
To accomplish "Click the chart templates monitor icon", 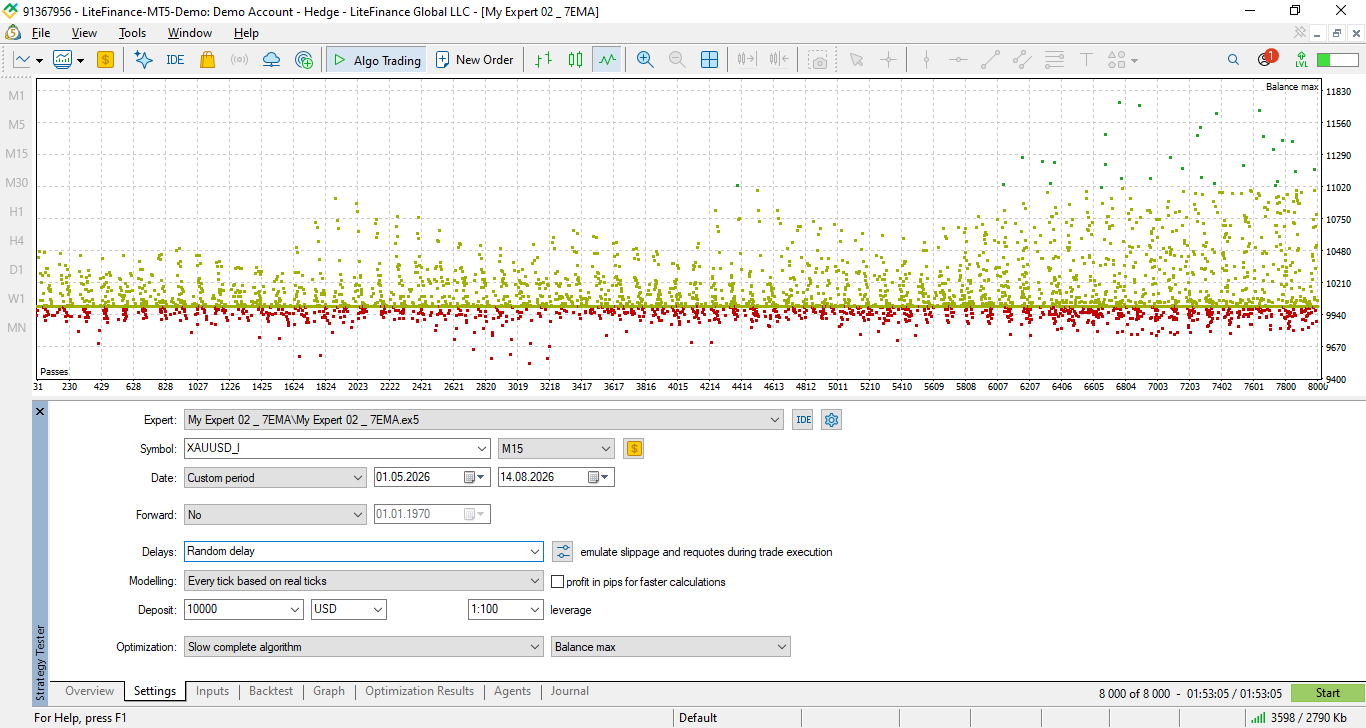I will tap(69, 60).
